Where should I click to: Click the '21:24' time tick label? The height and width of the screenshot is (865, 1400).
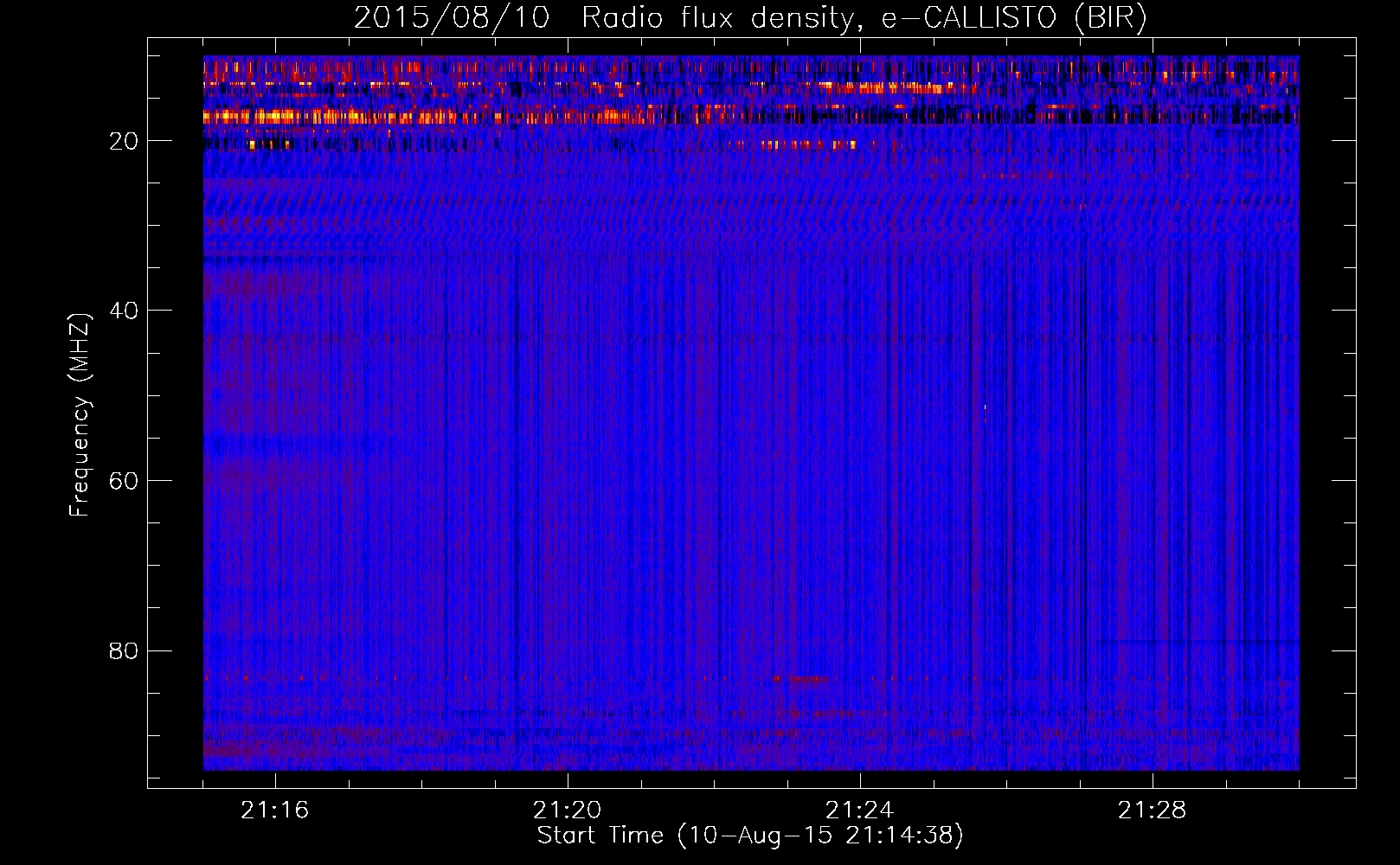click(860, 811)
